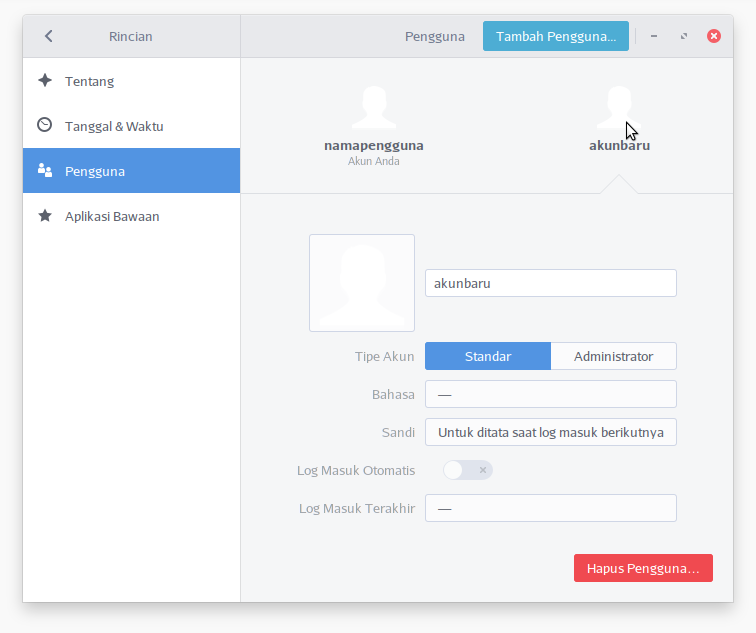Click the Tentang sparkle icon
The image size is (756, 633).
tap(45, 81)
